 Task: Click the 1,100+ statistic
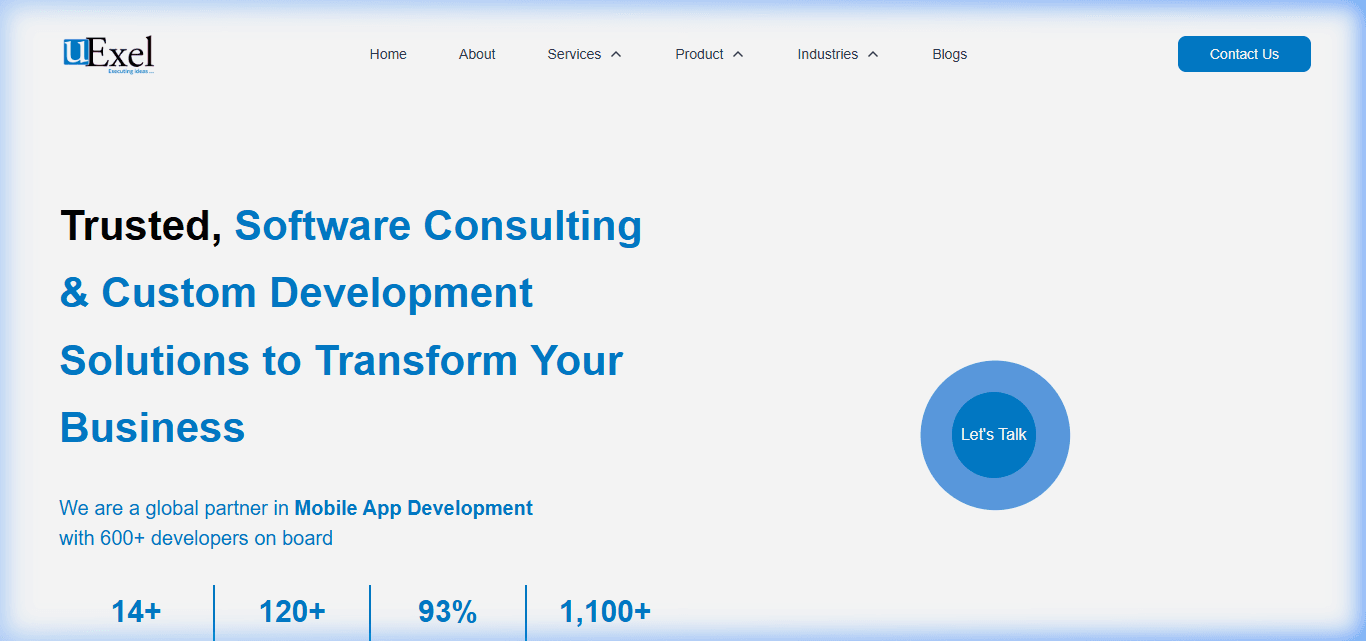pyautogui.click(x=605, y=611)
